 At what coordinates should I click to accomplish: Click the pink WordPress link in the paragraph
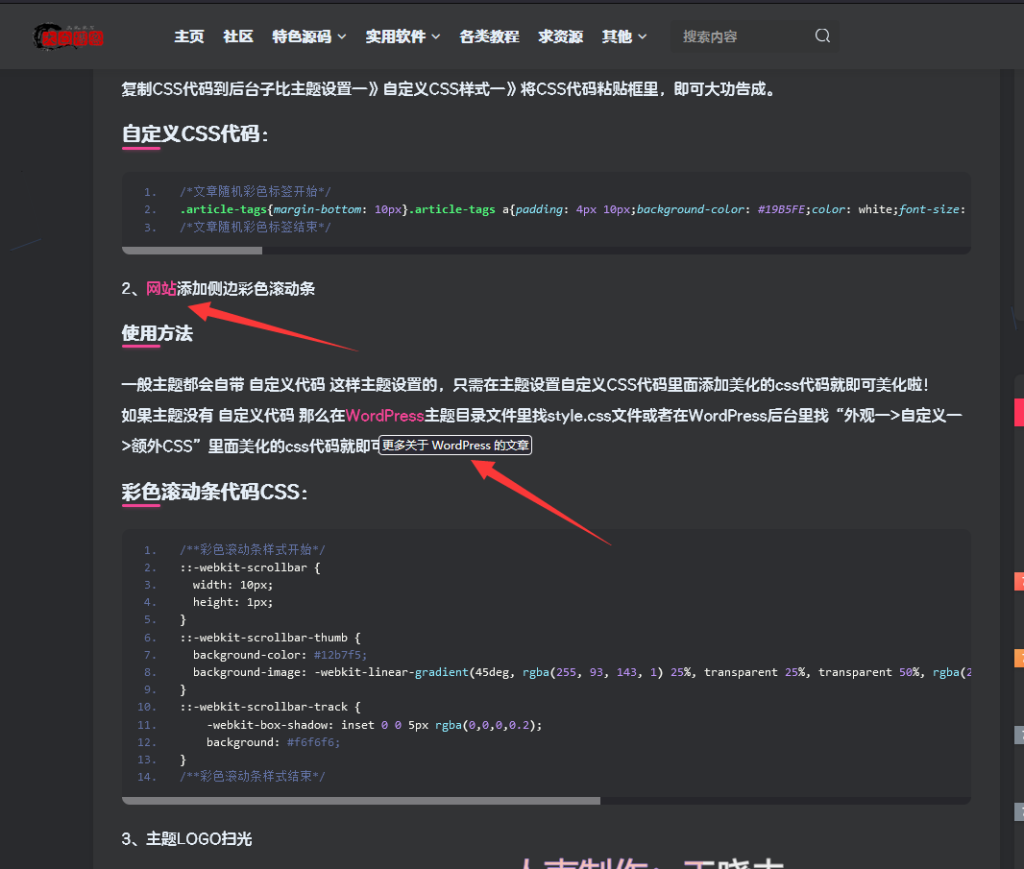pyautogui.click(x=384, y=415)
